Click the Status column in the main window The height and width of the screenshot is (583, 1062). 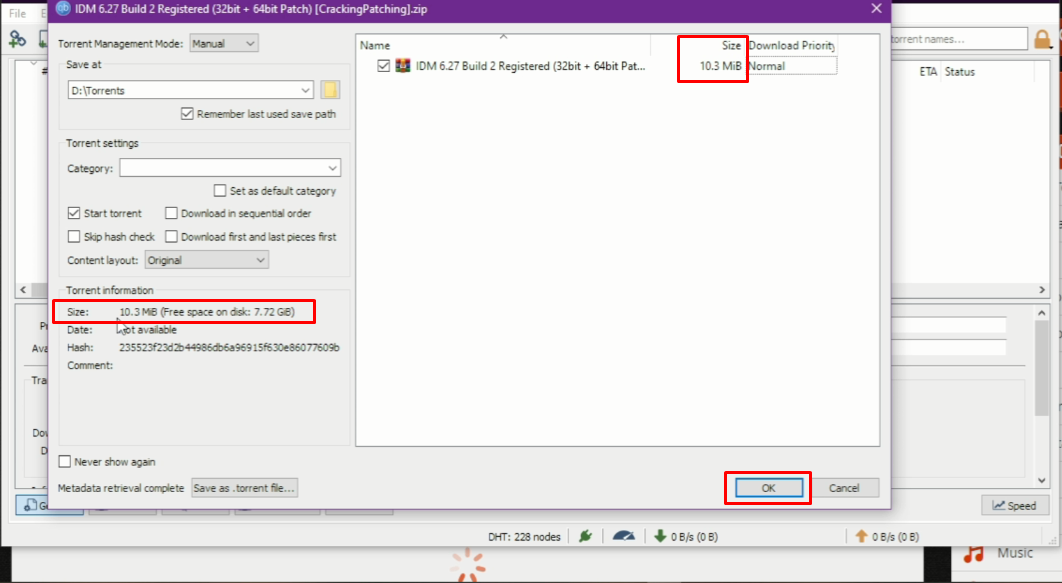(960, 72)
